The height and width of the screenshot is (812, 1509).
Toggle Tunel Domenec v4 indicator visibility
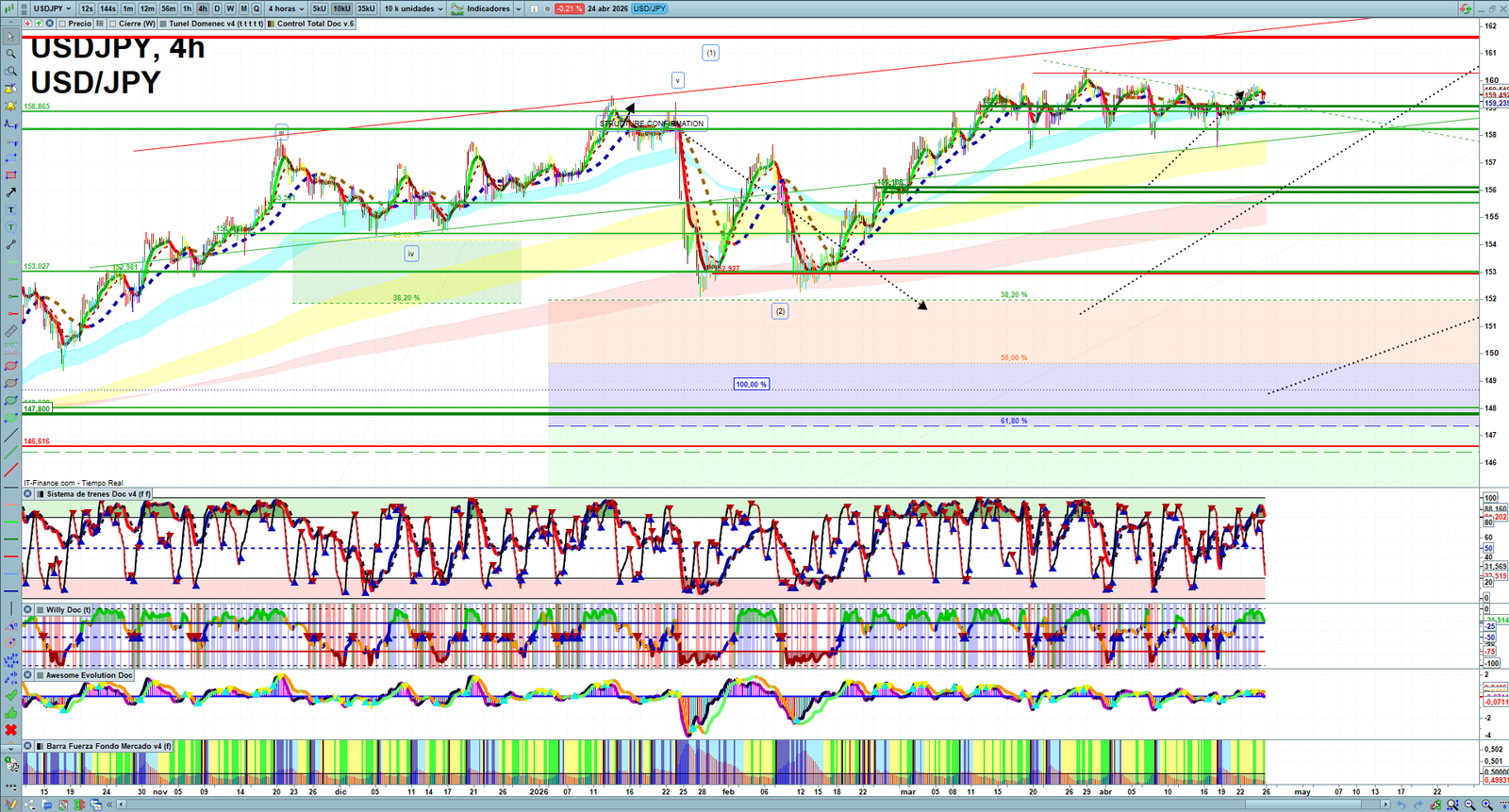[163, 24]
